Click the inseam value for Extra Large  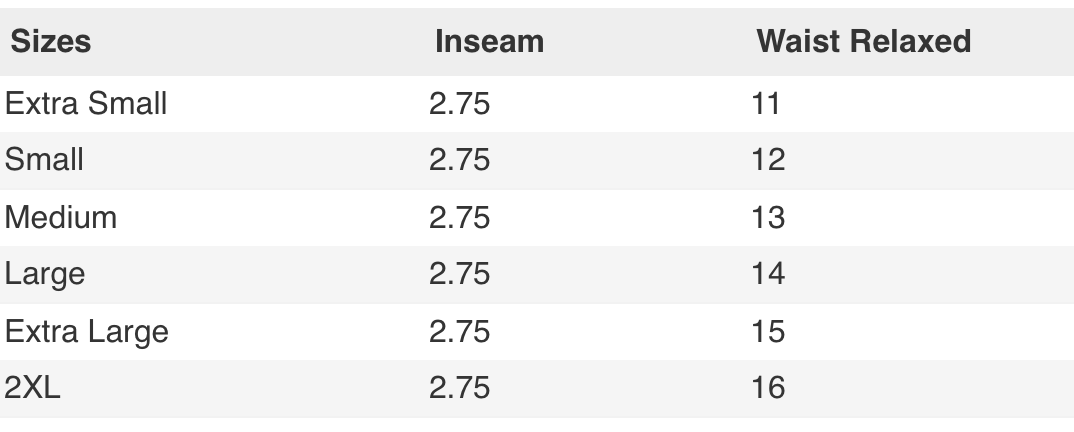(459, 330)
